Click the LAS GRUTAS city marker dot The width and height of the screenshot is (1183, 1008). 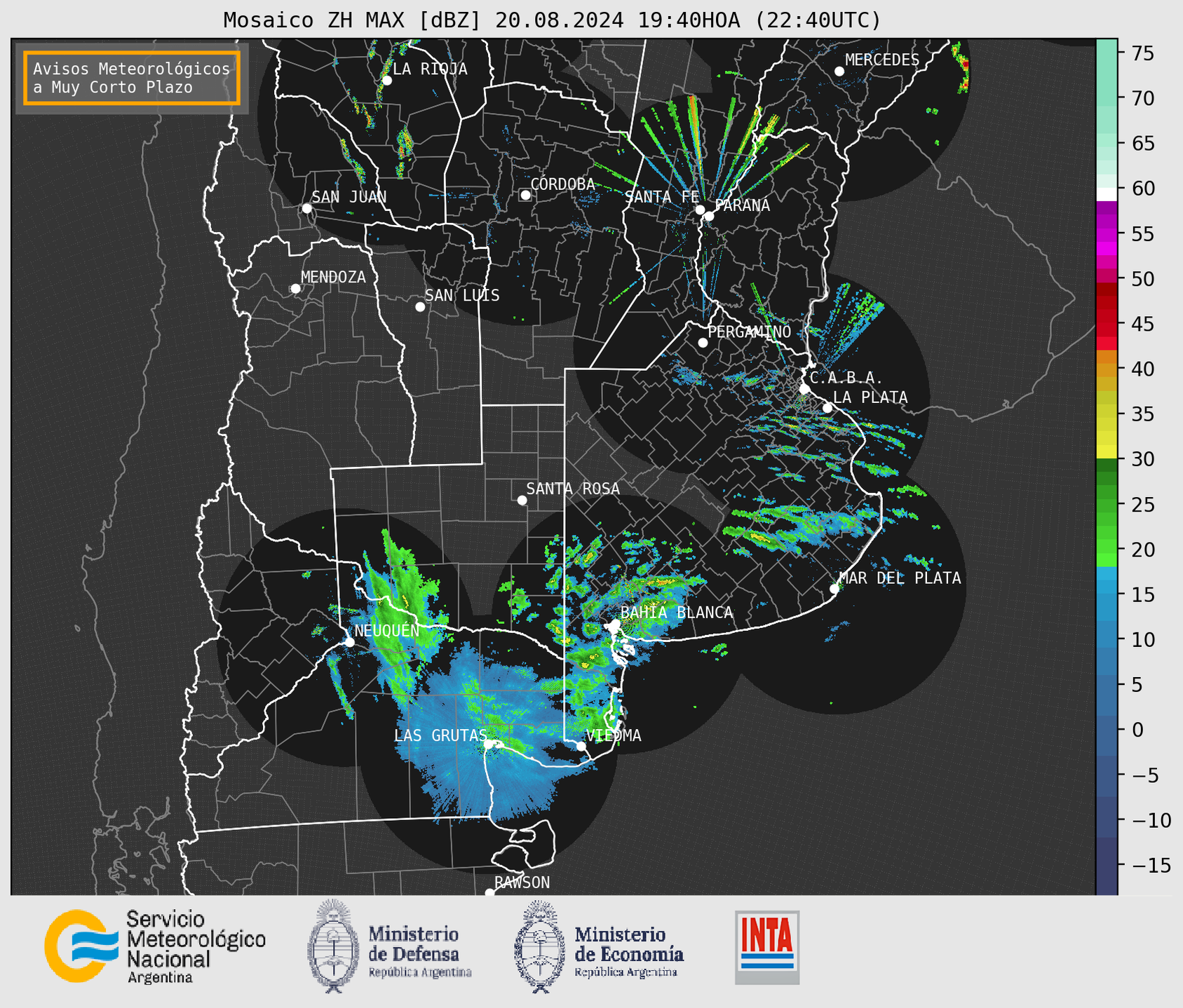click(488, 744)
